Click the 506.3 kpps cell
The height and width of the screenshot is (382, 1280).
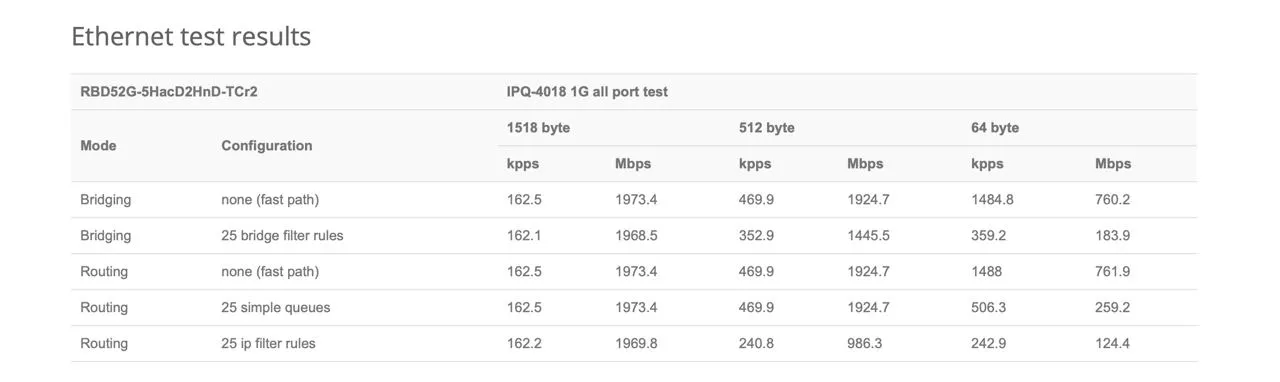[988, 308]
